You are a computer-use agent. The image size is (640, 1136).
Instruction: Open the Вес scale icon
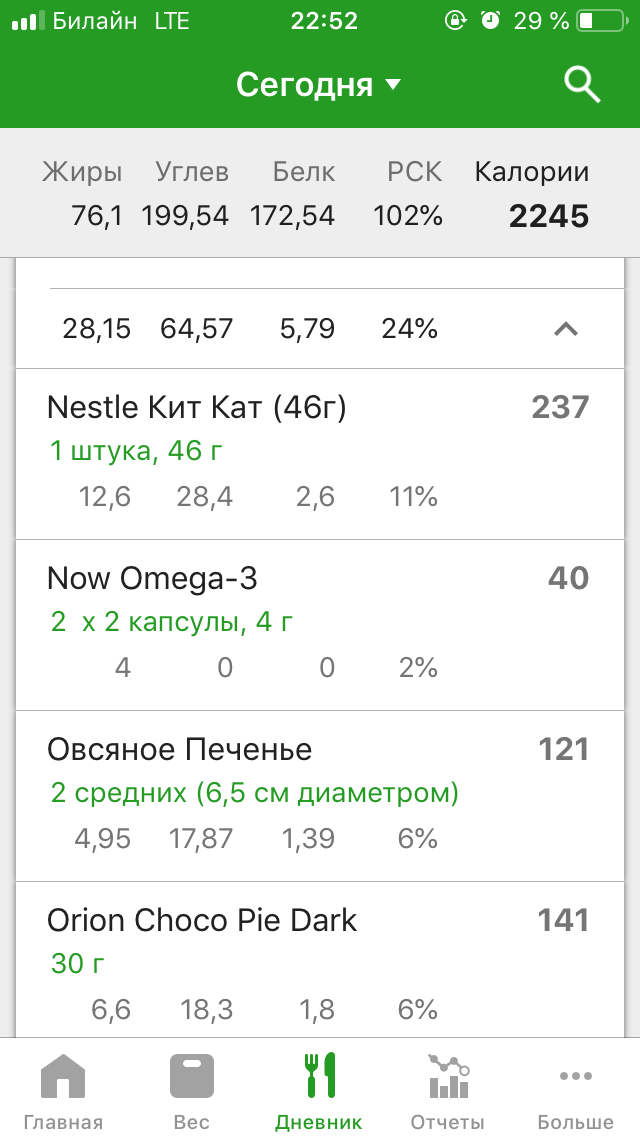click(191, 1076)
